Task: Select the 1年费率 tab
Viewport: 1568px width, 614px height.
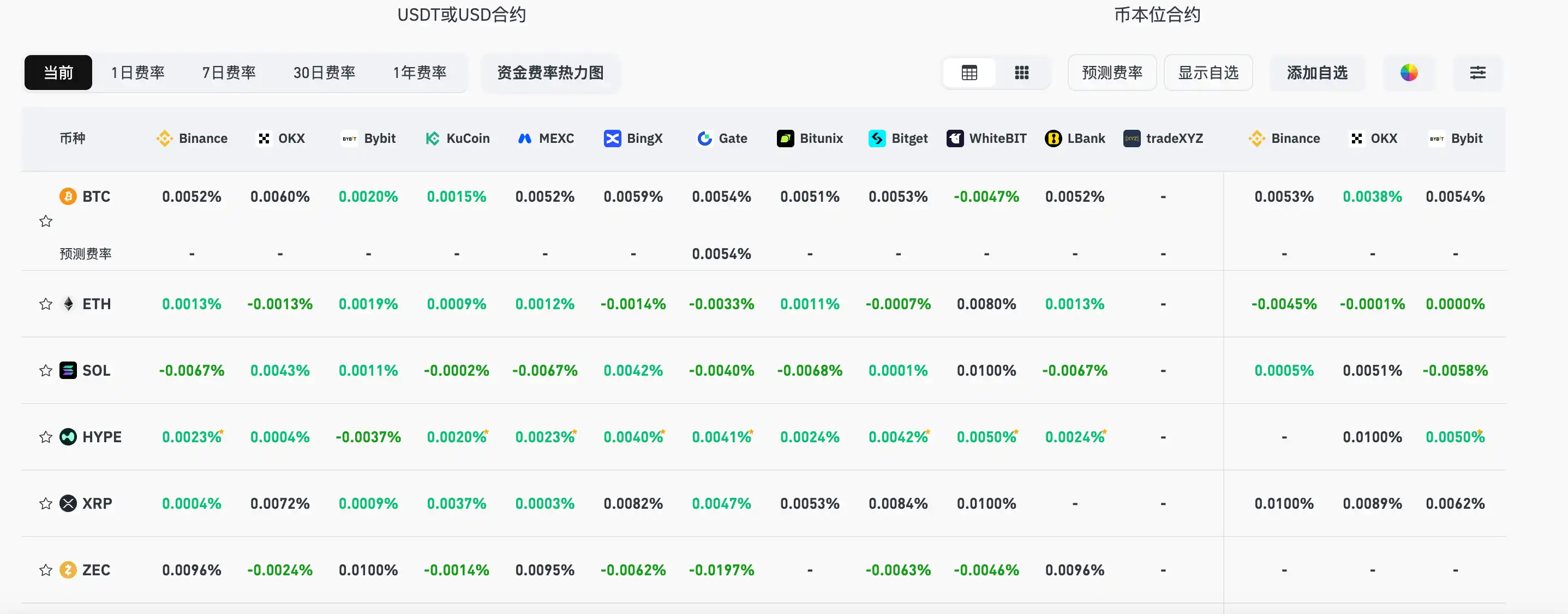Action: pyautogui.click(x=420, y=73)
